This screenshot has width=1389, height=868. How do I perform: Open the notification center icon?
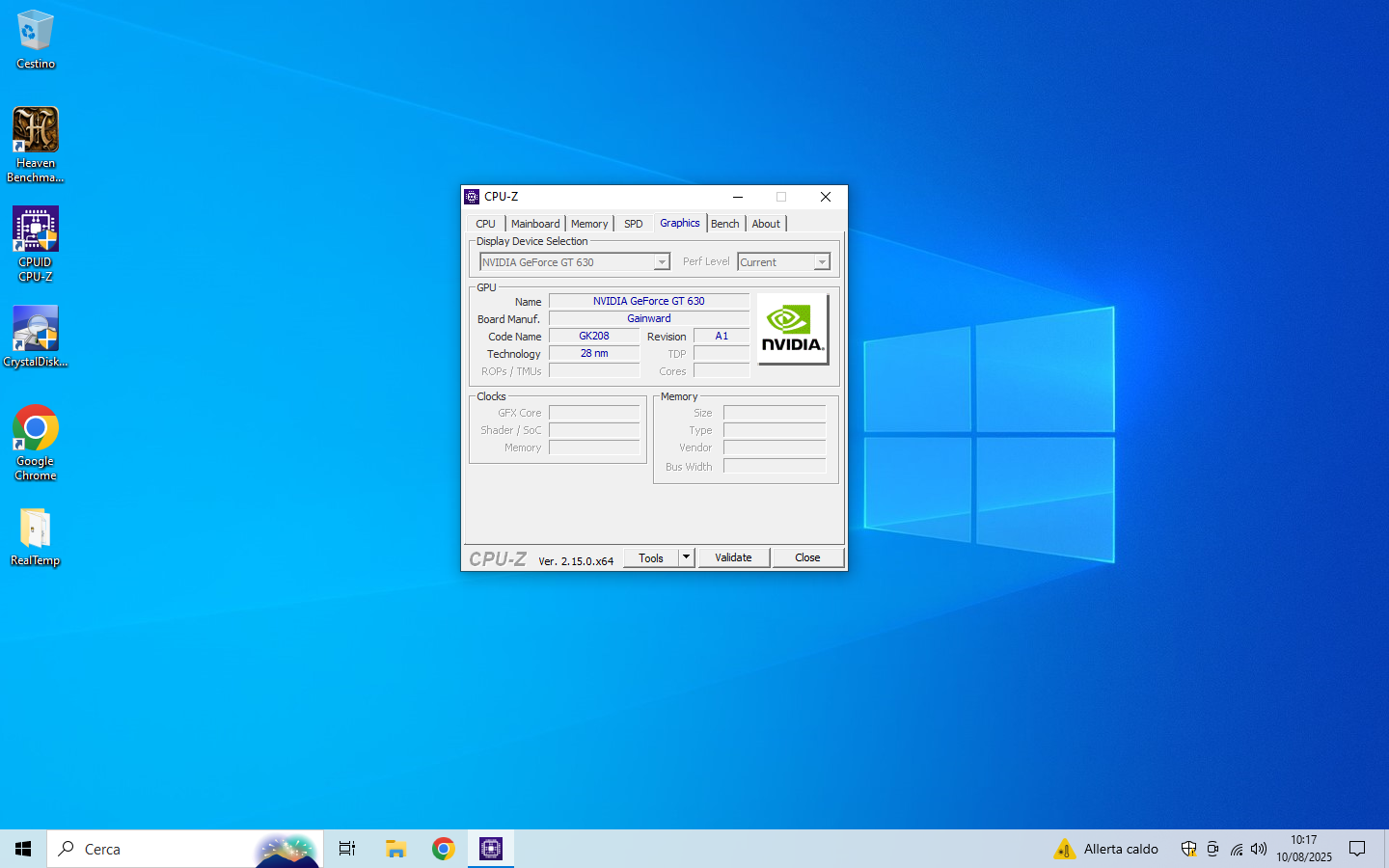[1357, 849]
